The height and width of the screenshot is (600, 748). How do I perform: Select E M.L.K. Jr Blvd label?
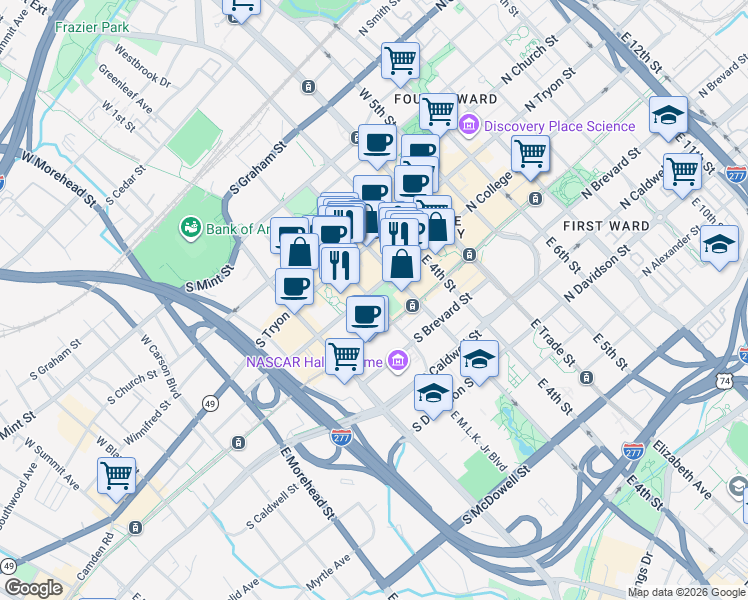click(478, 441)
